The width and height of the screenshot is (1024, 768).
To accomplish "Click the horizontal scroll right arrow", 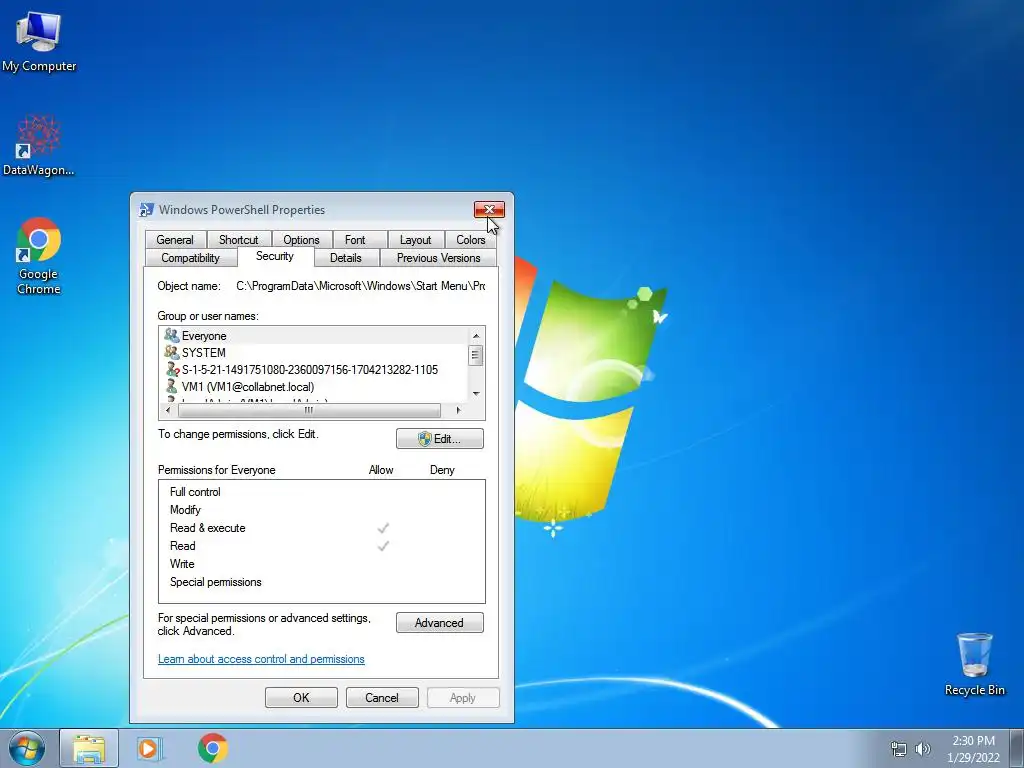I will click(458, 410).
